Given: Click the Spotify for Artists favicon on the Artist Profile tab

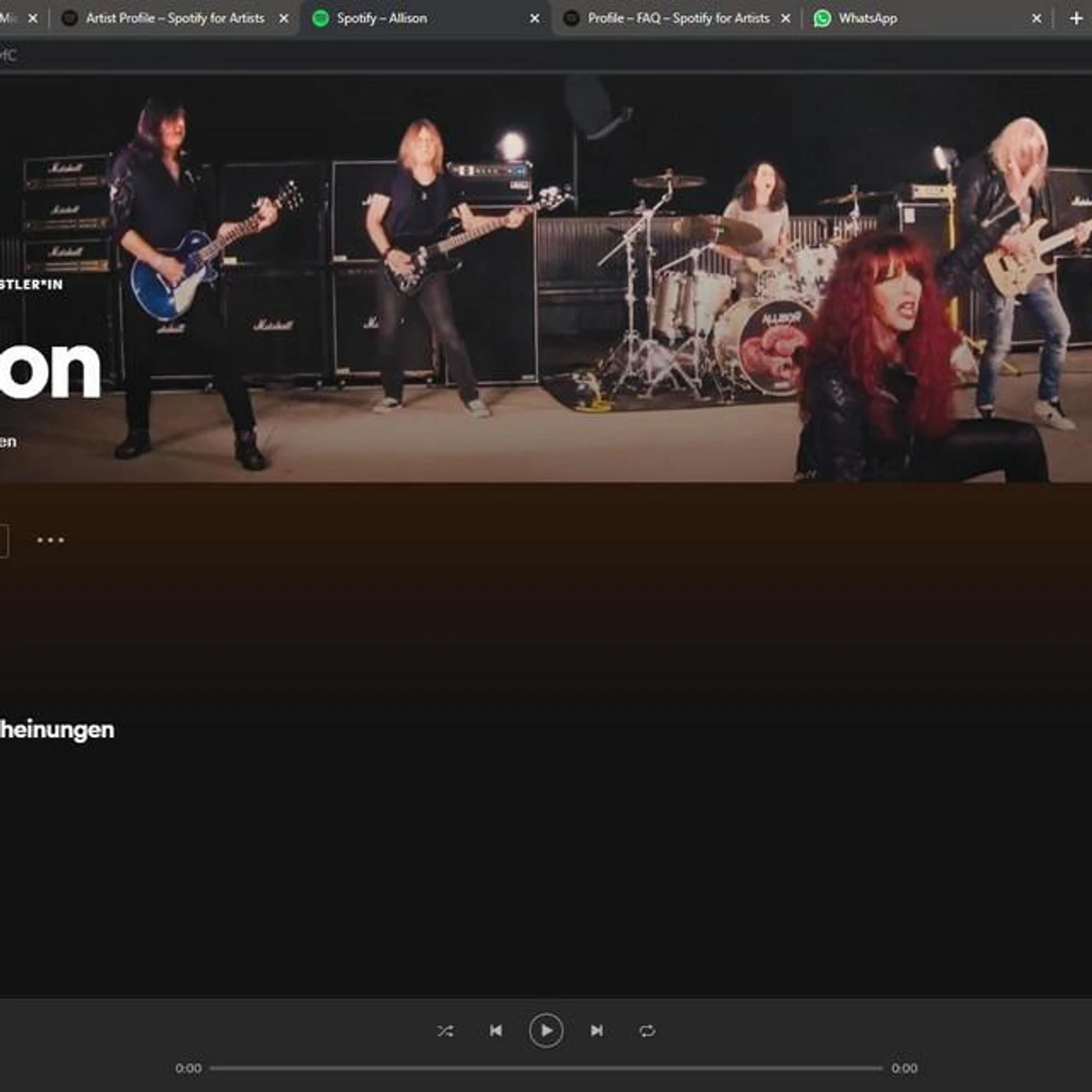Looking at the screenshot, I should pyautogui.click(x=69, y=17).
